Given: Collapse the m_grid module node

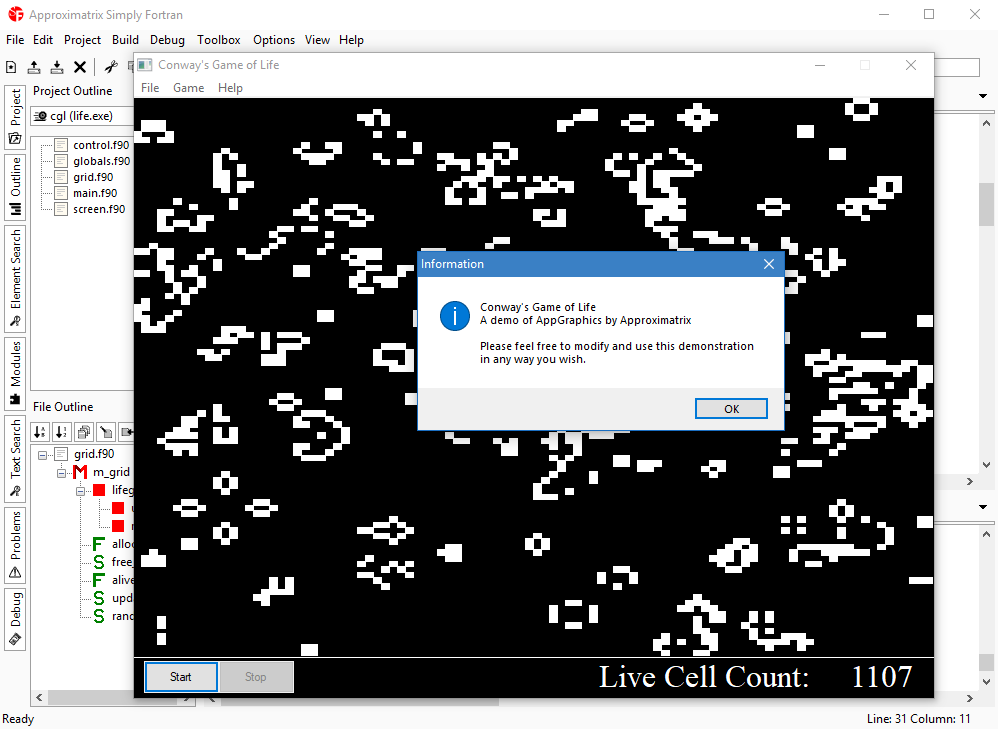Looking at the screenshot, I should click(62, 472).
